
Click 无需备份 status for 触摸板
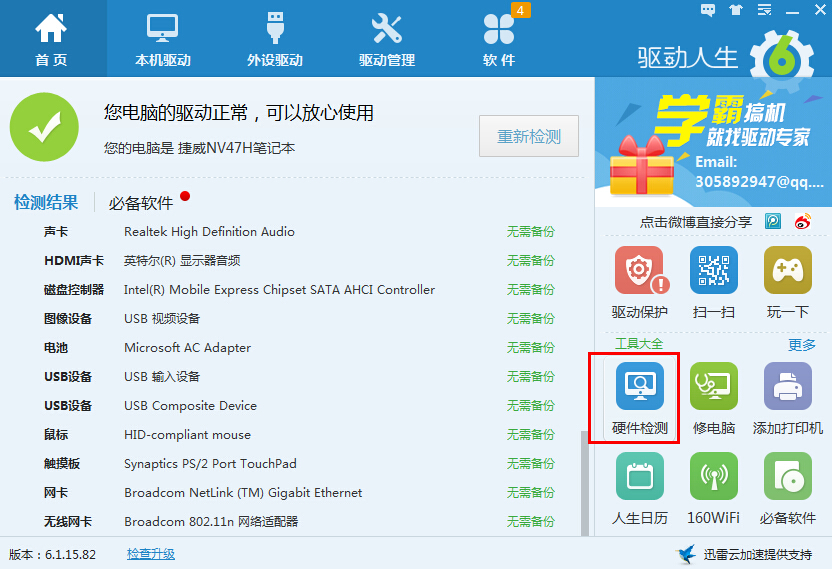pos(530,464)
